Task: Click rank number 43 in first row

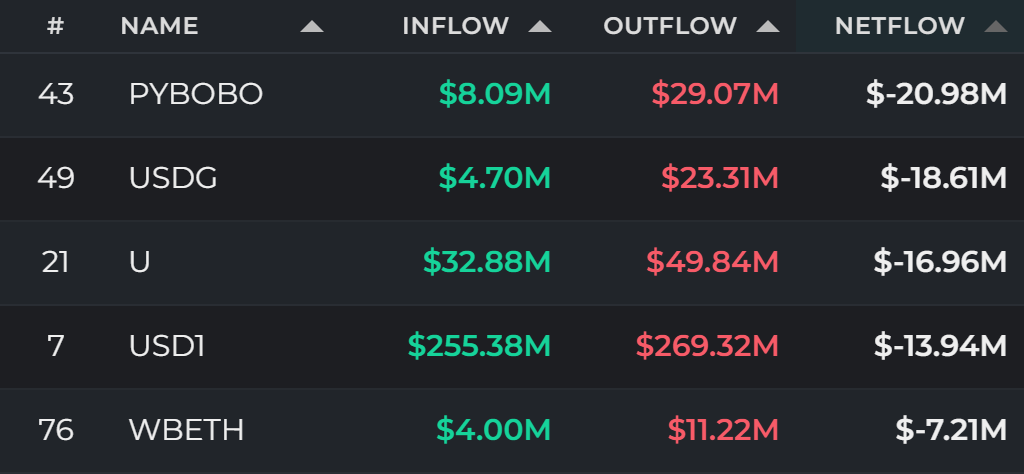Action: pyautogui.click(x=56, y=95)
